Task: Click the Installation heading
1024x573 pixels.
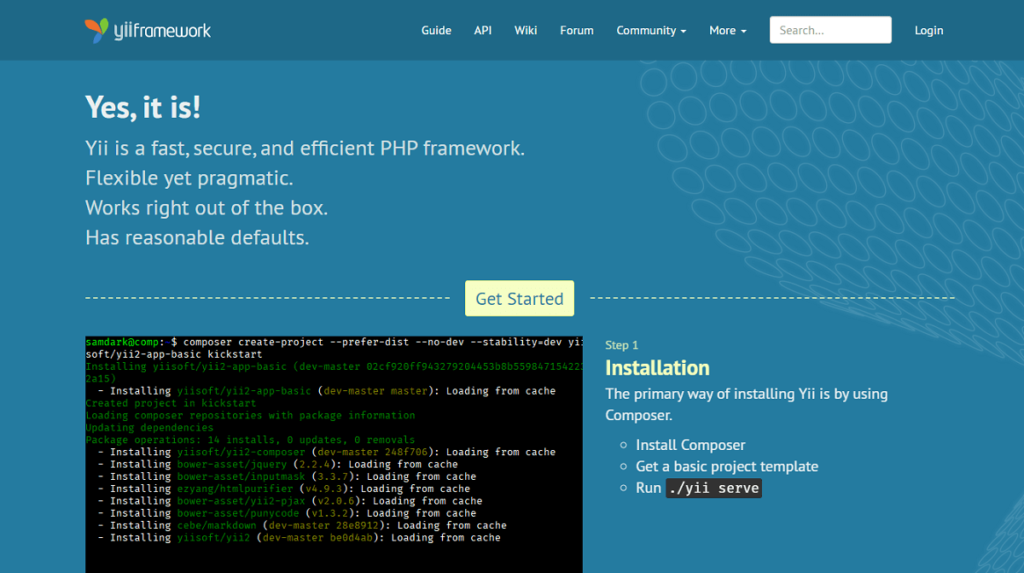Action: tap(657, 368)
